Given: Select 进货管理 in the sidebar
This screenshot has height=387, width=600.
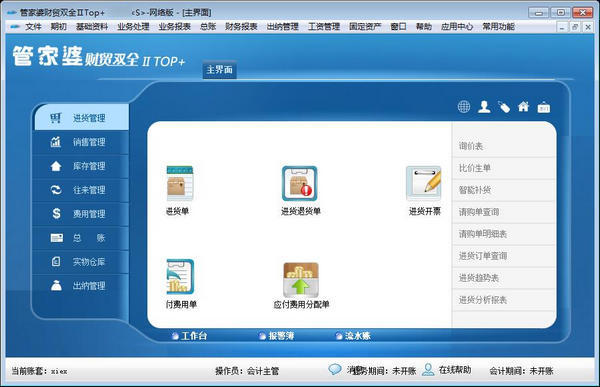Looking at the screenshot, I should coord(82,118).
